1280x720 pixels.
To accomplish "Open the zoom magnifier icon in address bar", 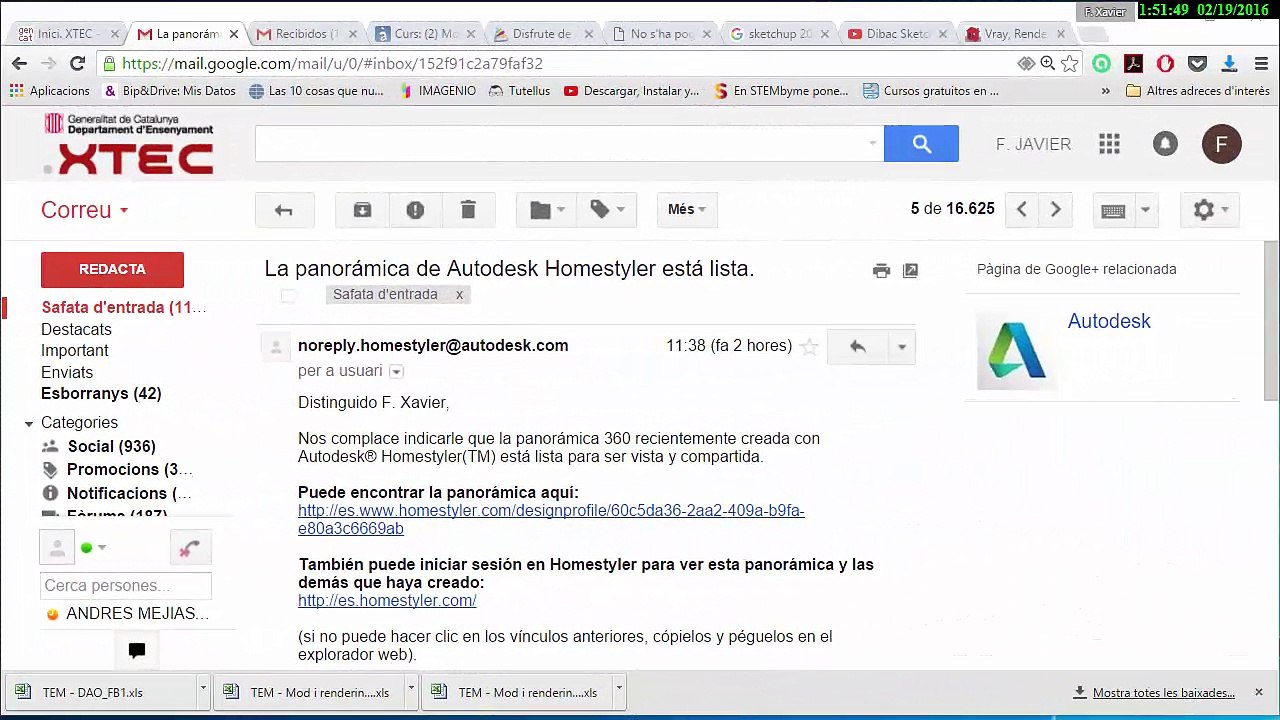I will [x=1047, y=63].
